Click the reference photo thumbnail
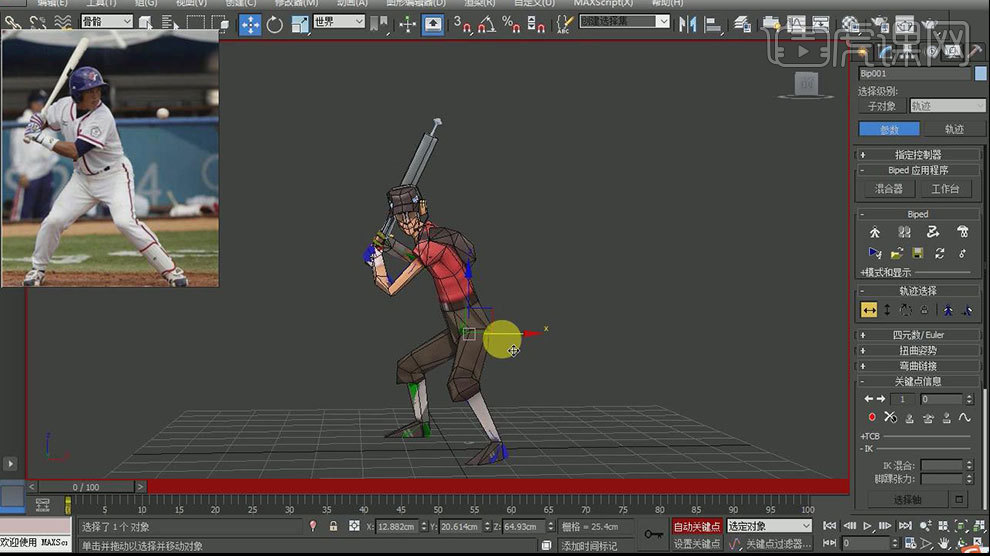 point(110,158)
